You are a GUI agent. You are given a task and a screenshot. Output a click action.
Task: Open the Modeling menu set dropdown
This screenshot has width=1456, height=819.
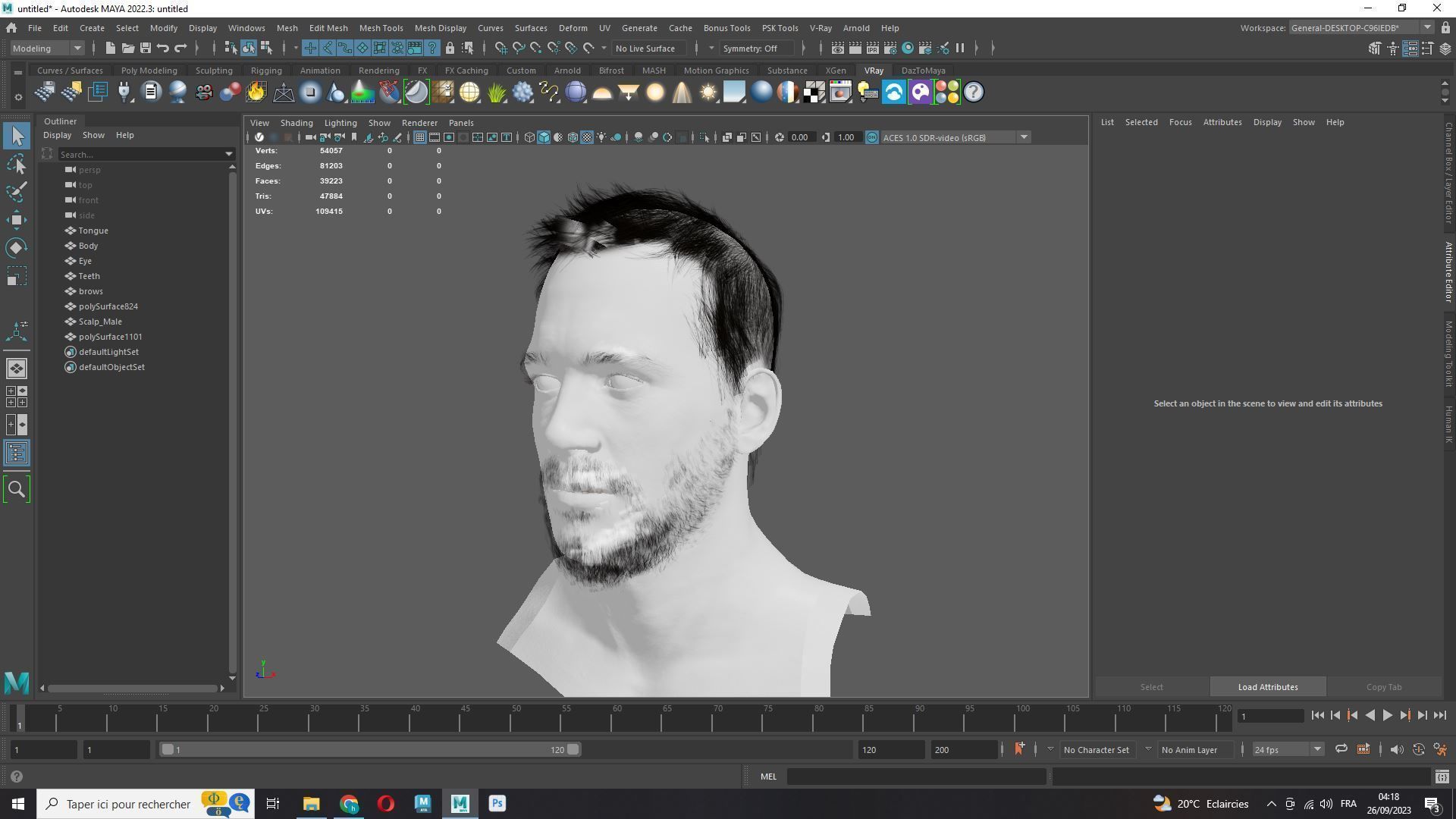coord(47,49)
